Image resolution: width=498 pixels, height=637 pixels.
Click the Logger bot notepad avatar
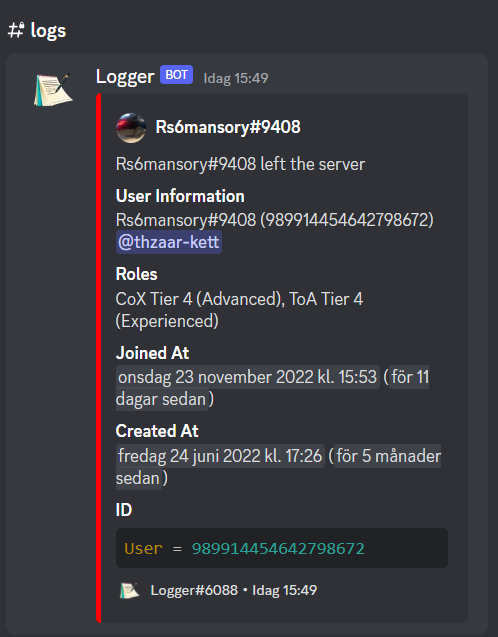(53, 90)
